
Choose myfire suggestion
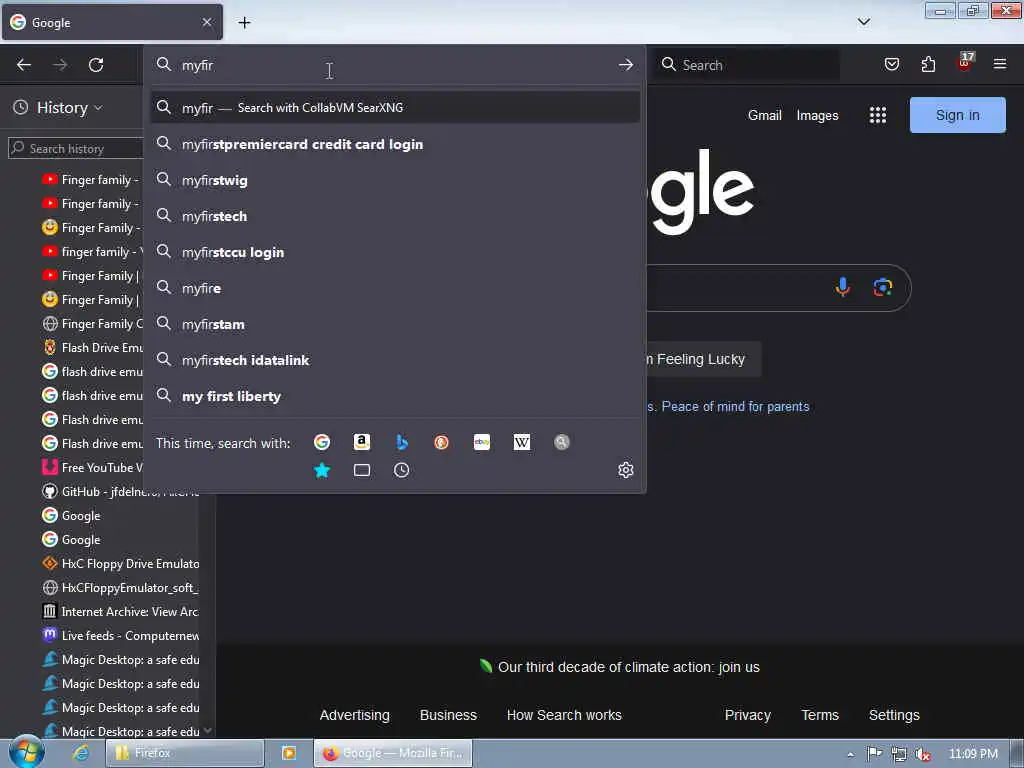point(394,288)
